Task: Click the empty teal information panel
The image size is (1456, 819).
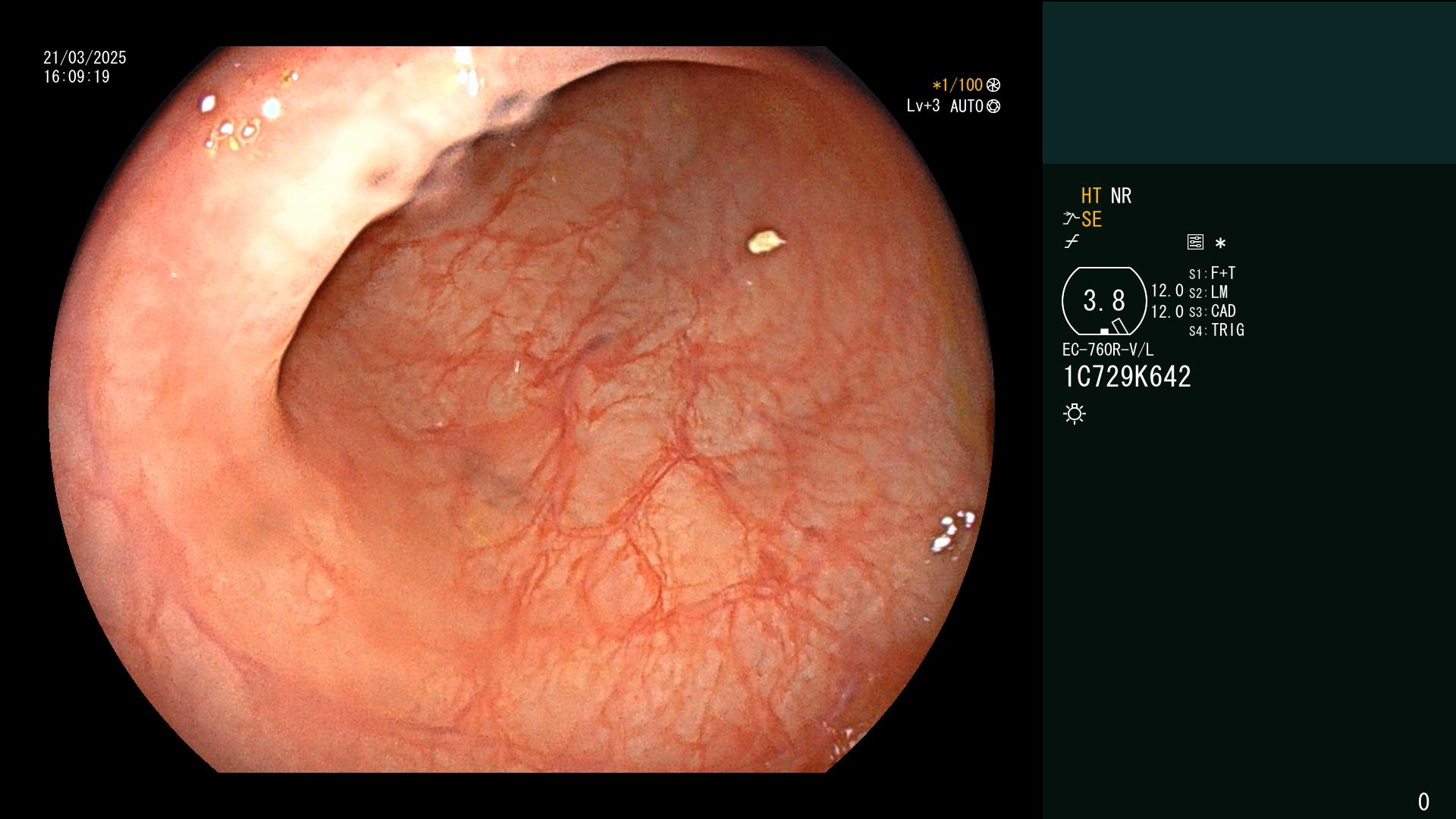Action: coord(1249,82)
